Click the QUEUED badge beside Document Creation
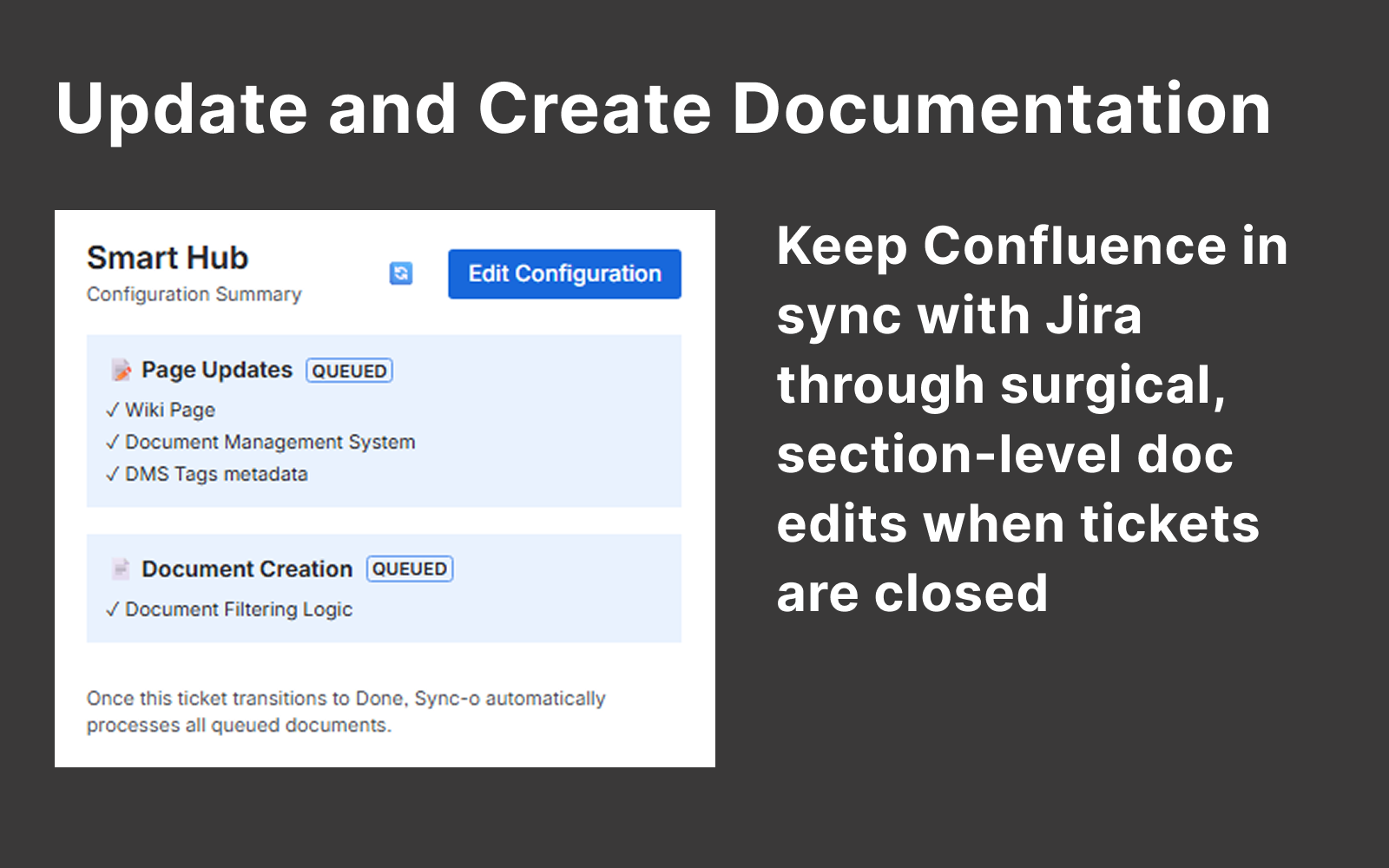 point(410,569)
